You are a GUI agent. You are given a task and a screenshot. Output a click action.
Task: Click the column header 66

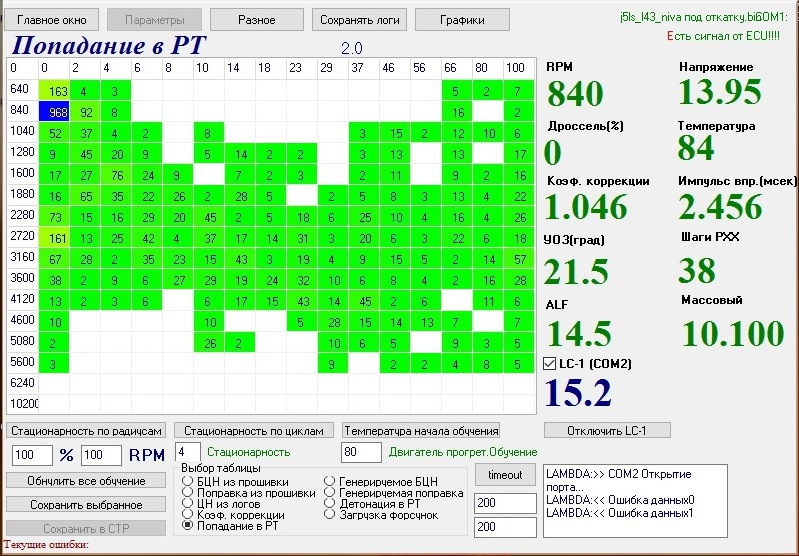457,68
